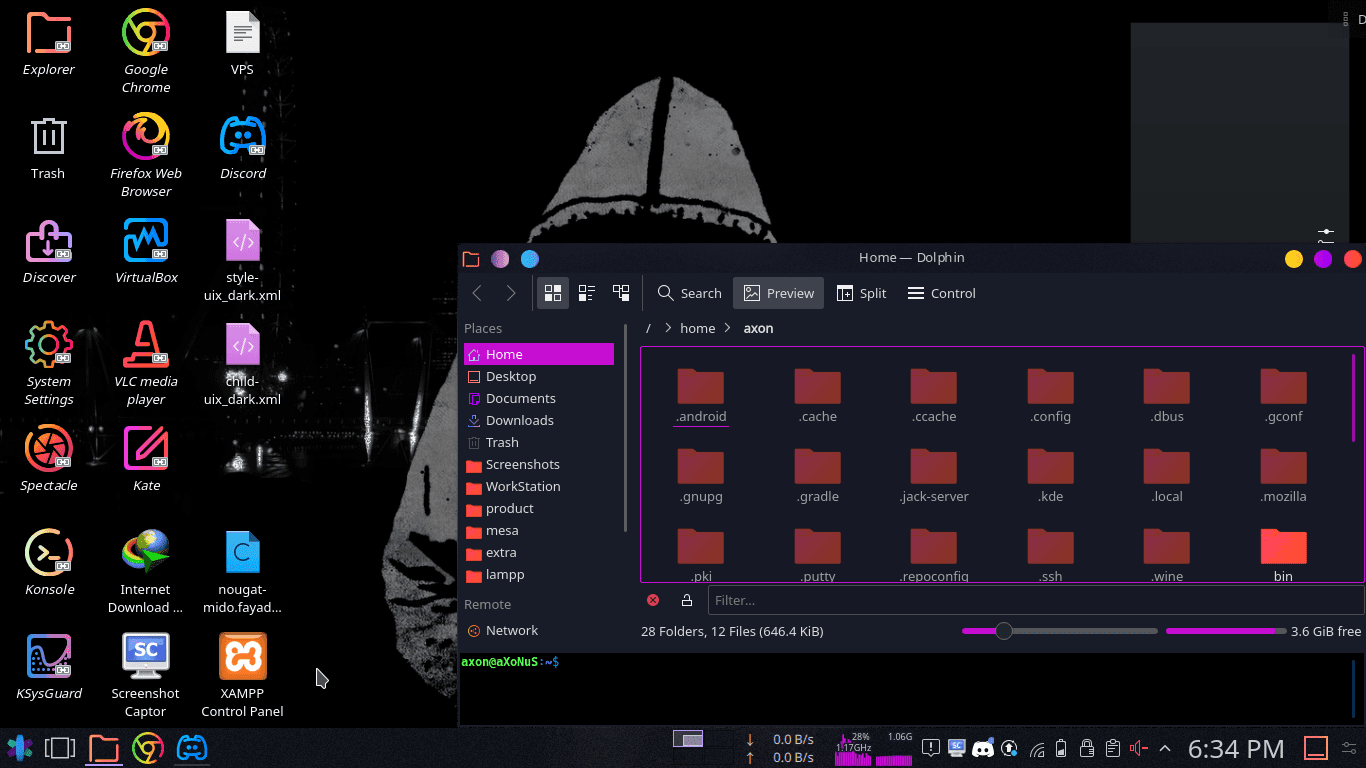Open the Discord icon in system tray
1366x768 pixels.
point(983,748)
